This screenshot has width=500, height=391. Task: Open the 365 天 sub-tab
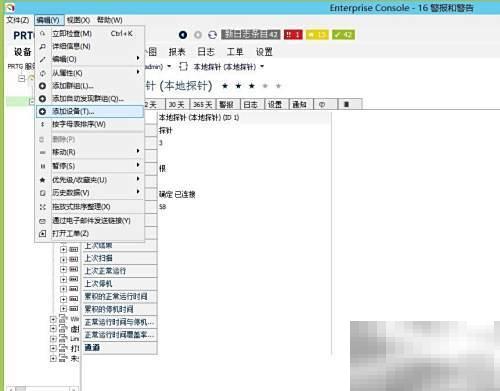tap(203, 104)
